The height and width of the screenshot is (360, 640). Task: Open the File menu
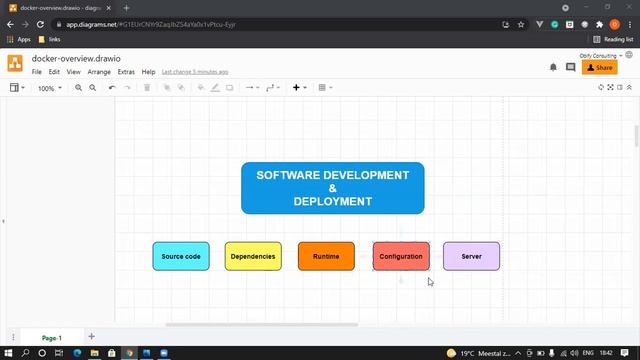(x=37, y=72)
